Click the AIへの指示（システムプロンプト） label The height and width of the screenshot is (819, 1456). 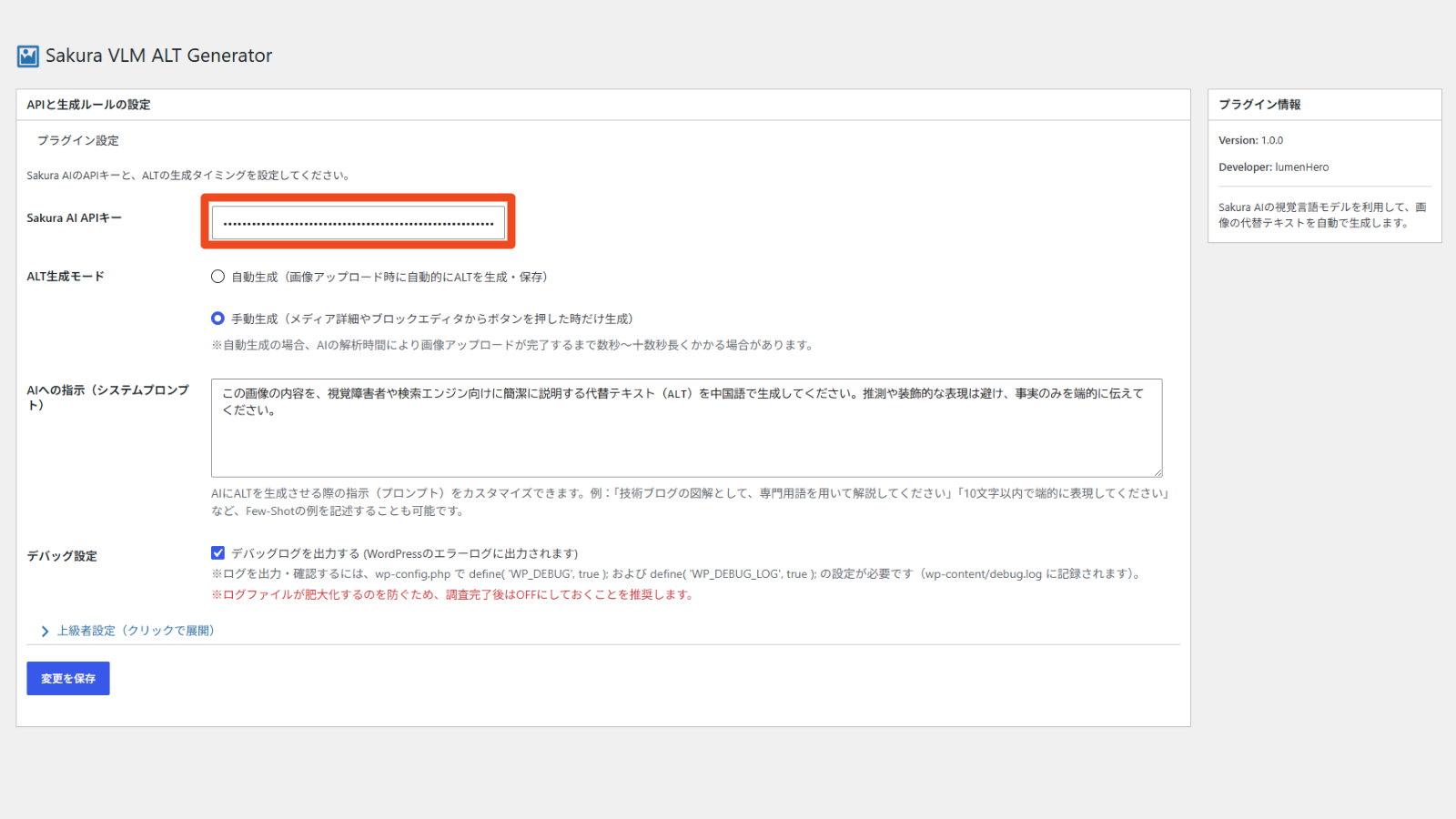pos(108,398)
